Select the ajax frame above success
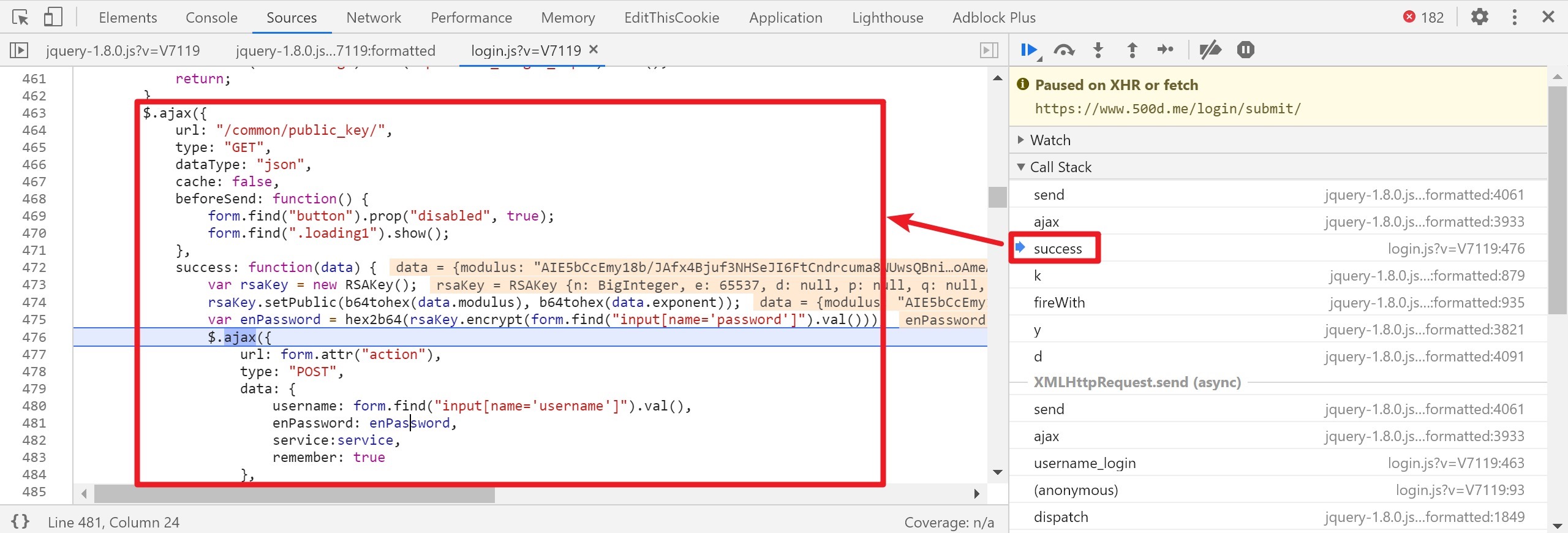 (x=1278, y=222)
